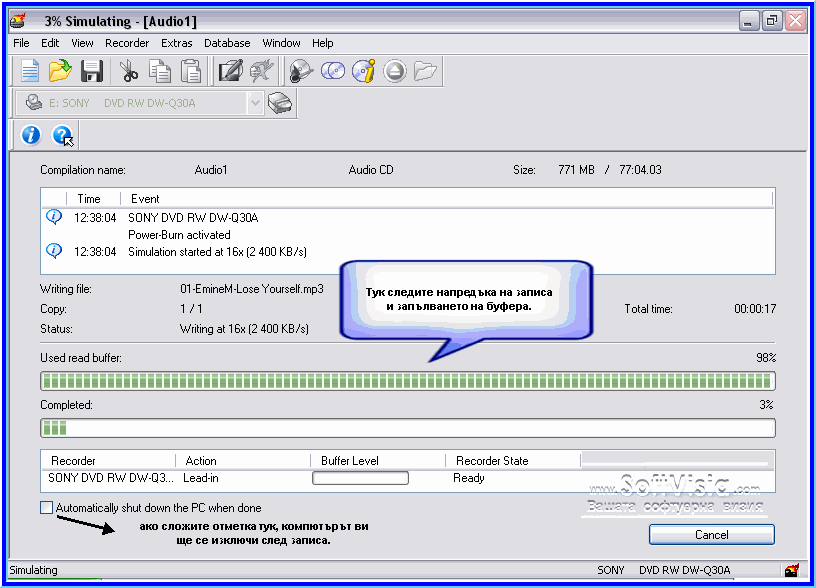Click the Completed progress bar
This screenshot has width=816, height=588.
(408, 428)
